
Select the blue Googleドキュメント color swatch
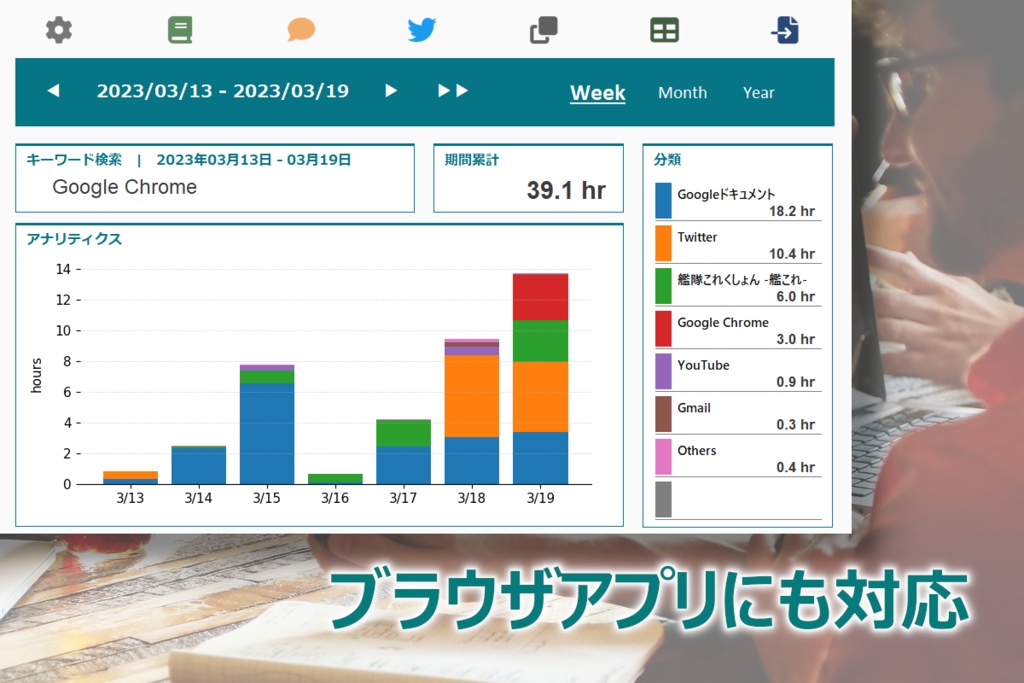(664, 200)
